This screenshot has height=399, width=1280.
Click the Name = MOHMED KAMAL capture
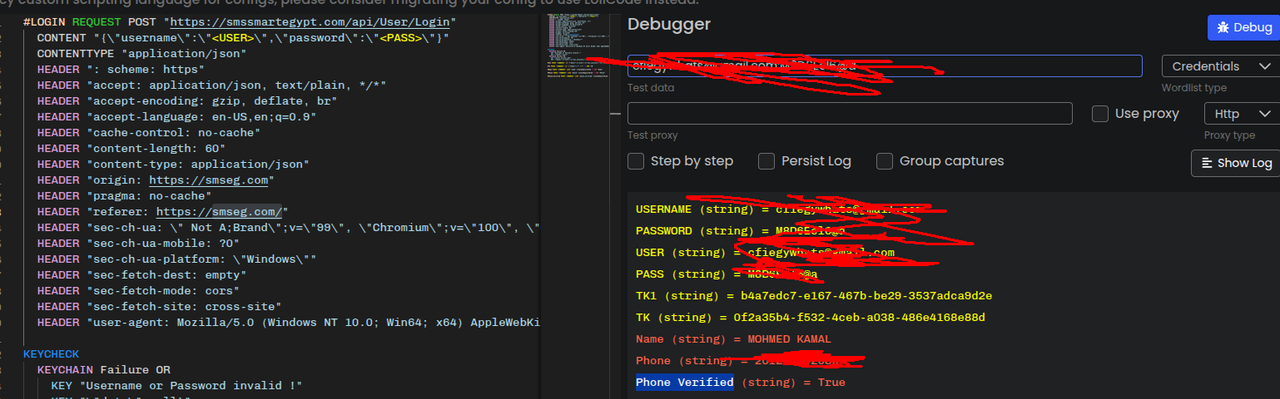click(733, 339)
